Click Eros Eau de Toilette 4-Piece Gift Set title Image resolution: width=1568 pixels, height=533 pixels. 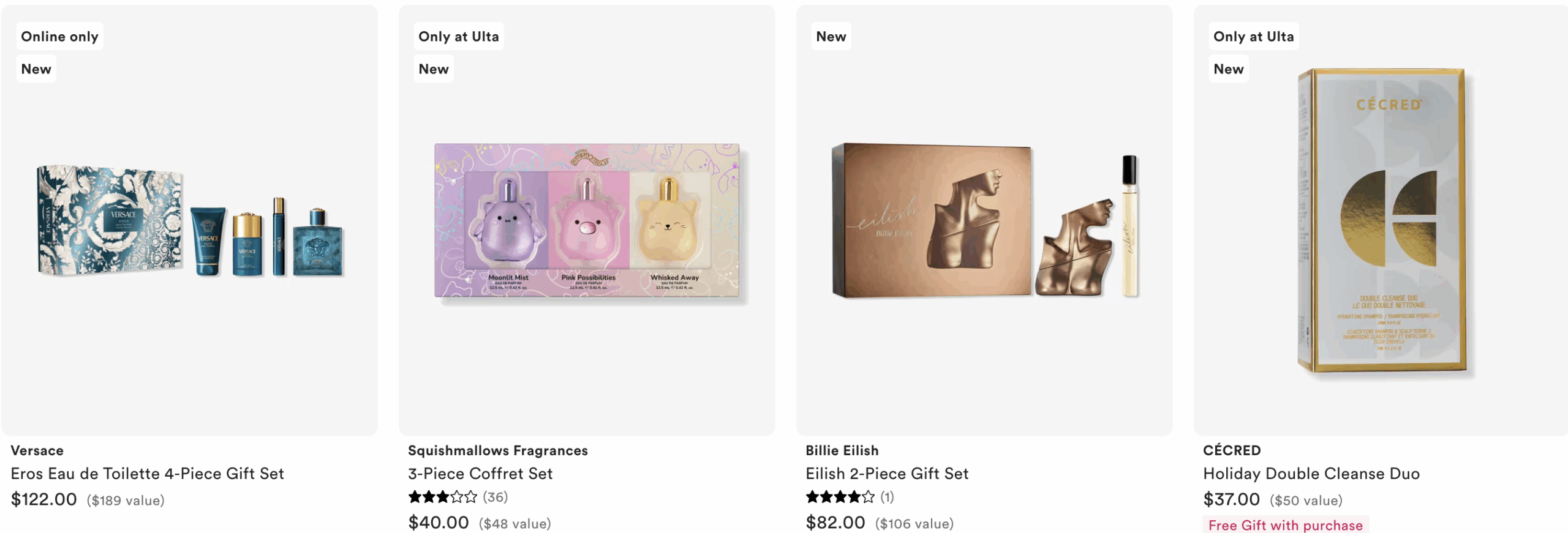[x=148, y=474]
